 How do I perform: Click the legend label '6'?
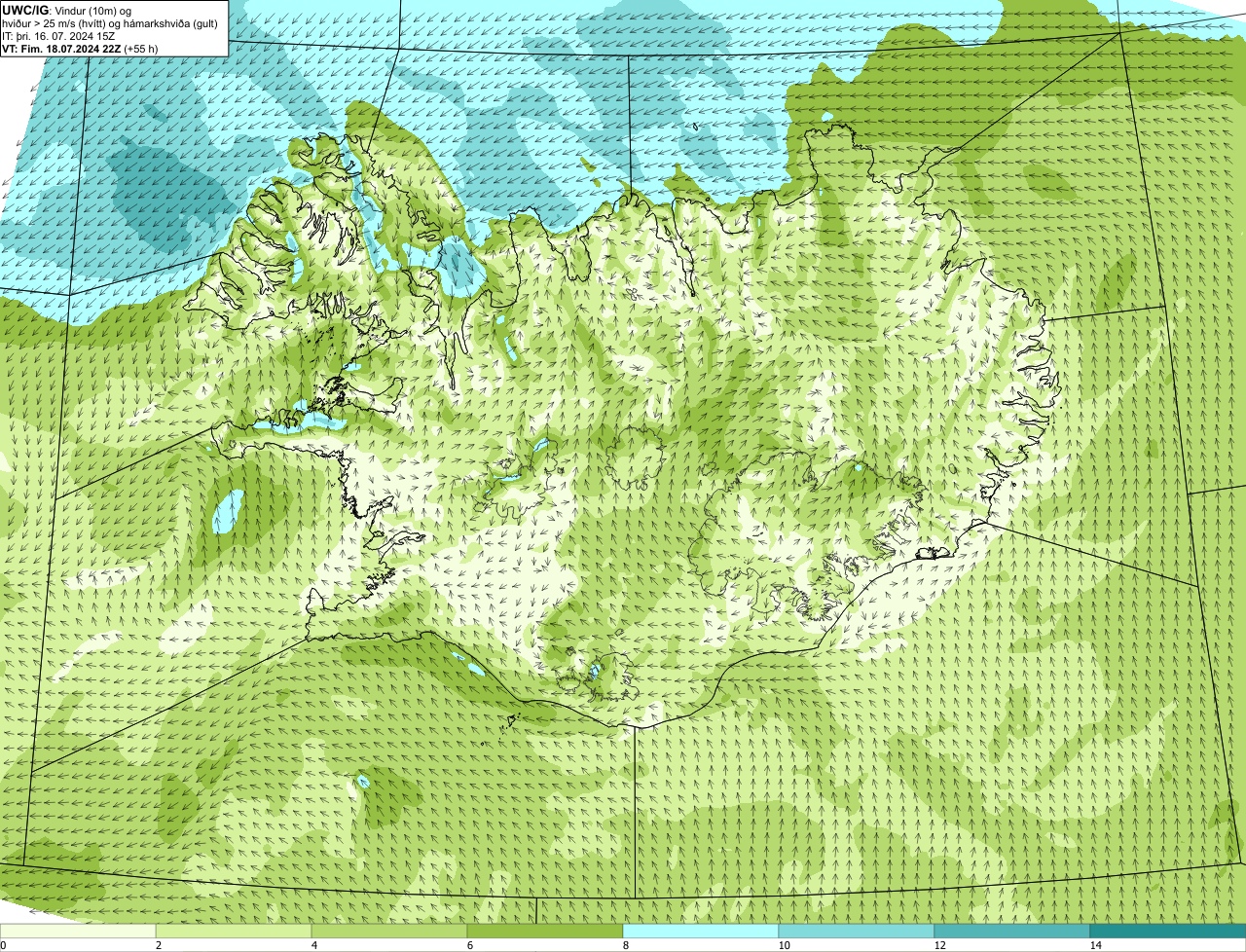click(469, 945)
